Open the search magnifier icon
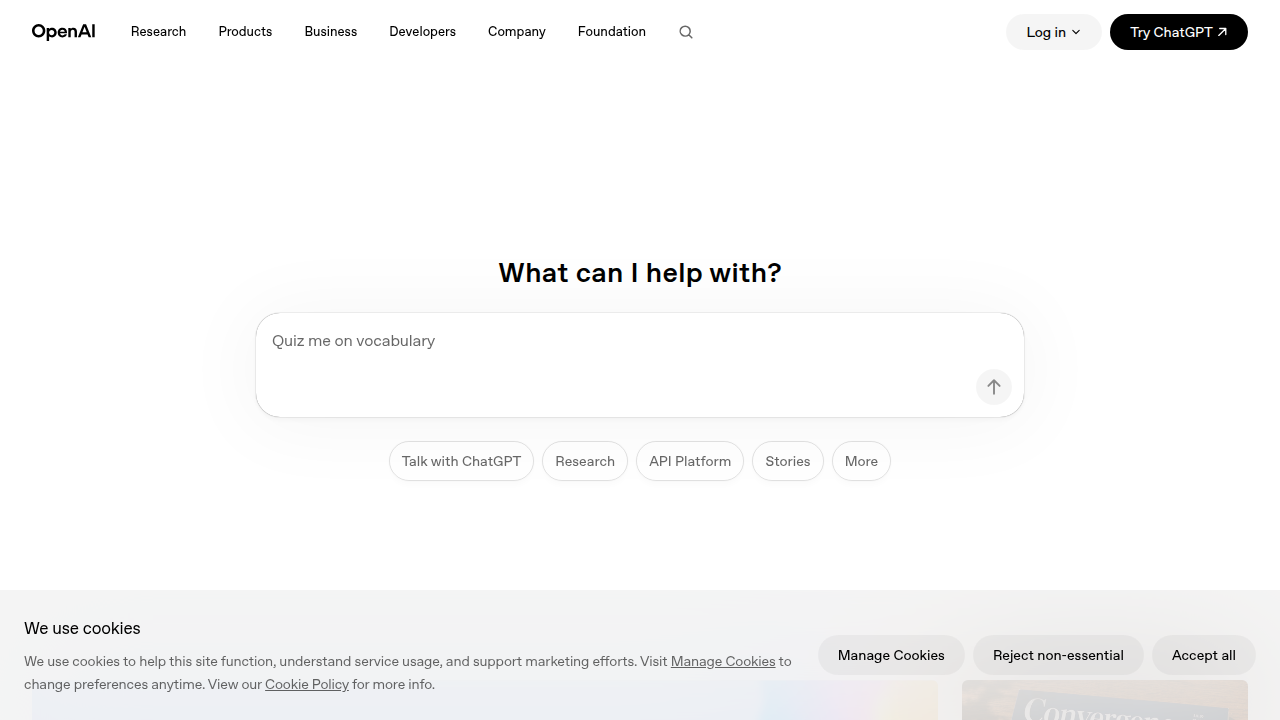Image resolution: width=1280 pixels, height=720 pixels. 686,32
